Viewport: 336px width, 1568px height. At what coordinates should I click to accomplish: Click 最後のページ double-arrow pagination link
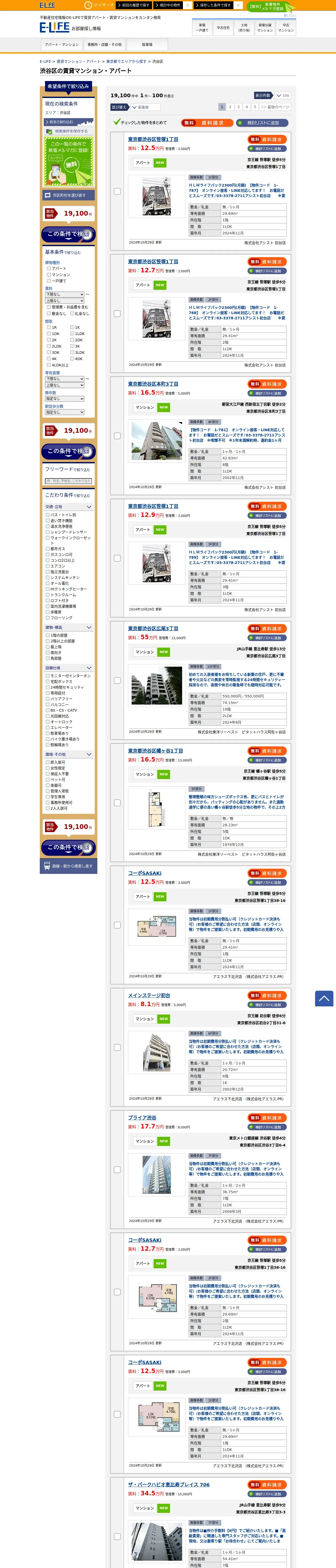coord(275,107)
